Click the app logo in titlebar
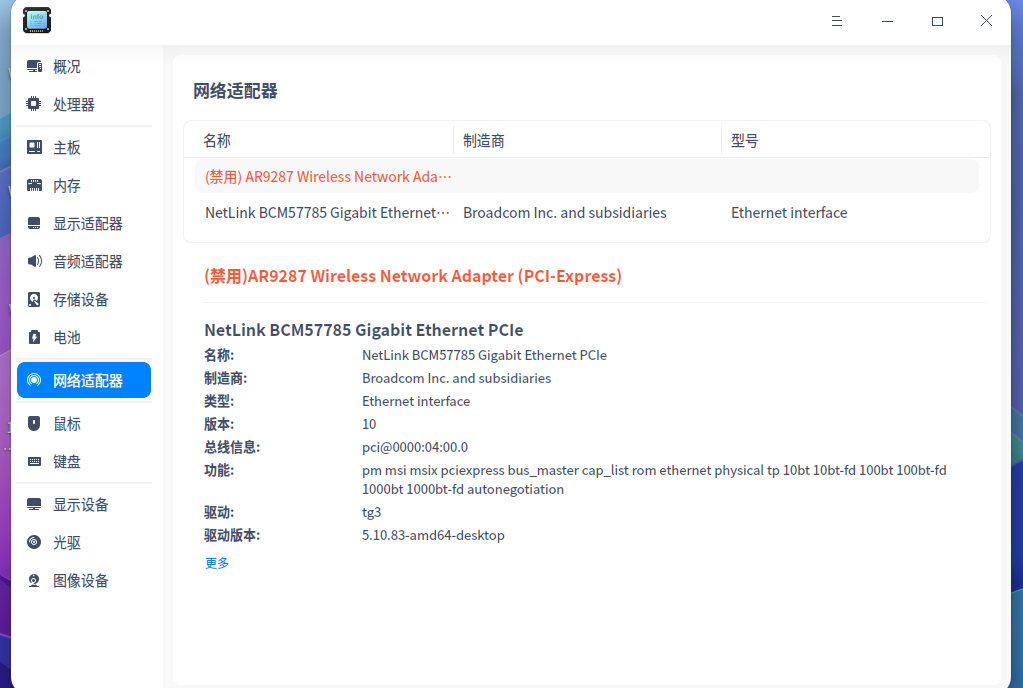The height and width of the screenshot is (688, 1023). tap(36, 20)
